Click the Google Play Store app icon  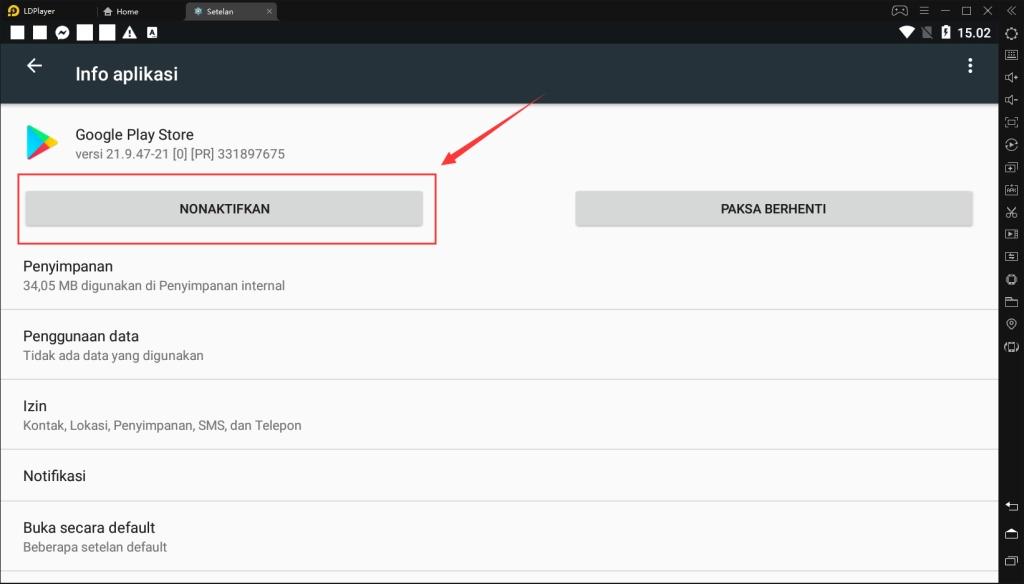tap(41, 142)
